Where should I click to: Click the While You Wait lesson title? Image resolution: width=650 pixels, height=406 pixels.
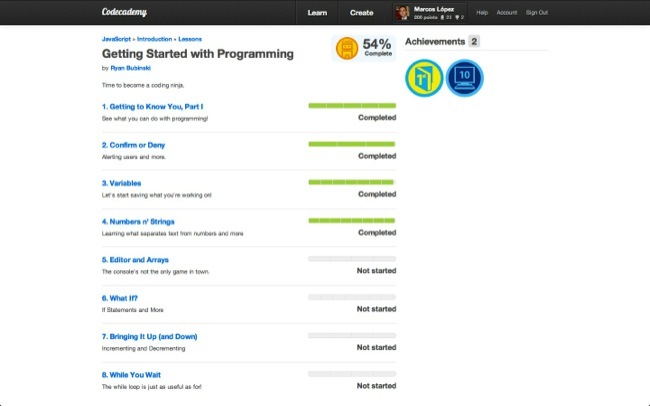133,375
